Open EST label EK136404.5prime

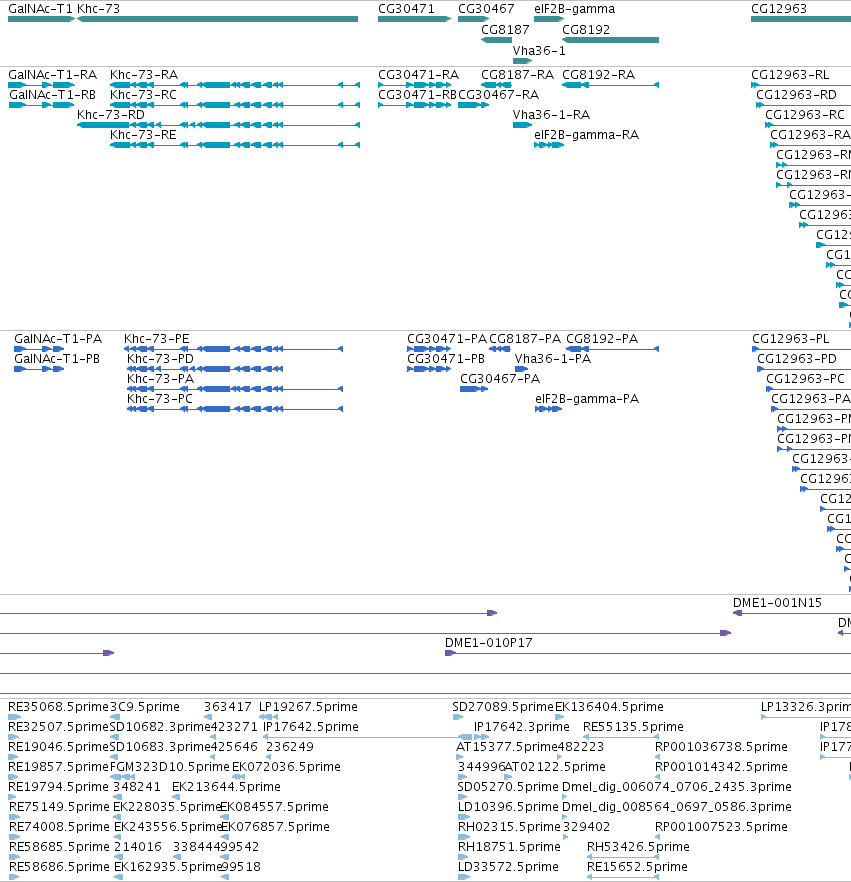pyautogui.click(x=609, y=707)
